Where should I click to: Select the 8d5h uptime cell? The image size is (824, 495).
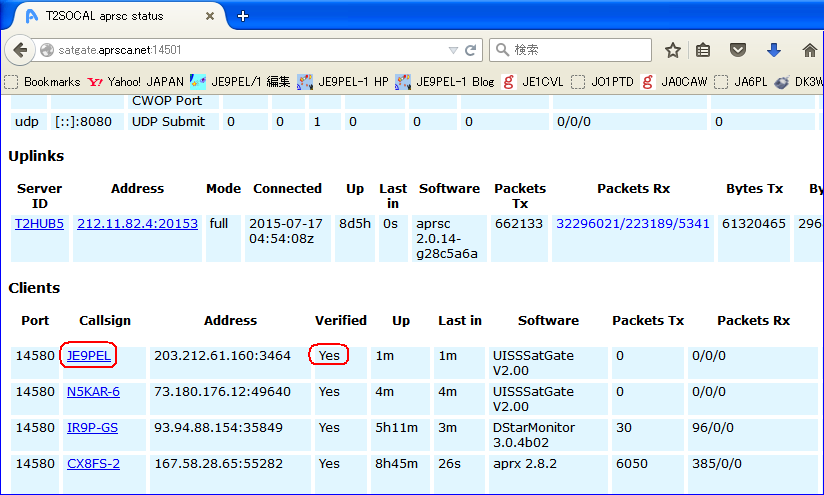click(x=355, y=238)
